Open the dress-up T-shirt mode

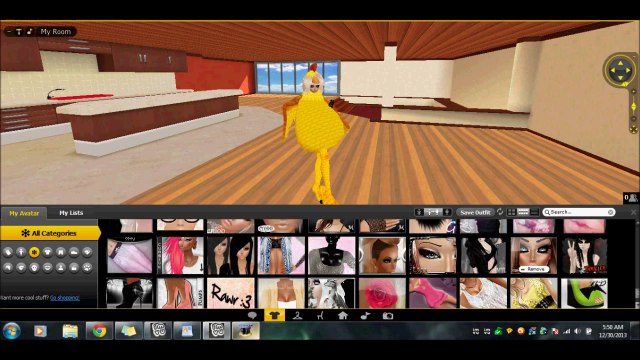tap(274, 316)
